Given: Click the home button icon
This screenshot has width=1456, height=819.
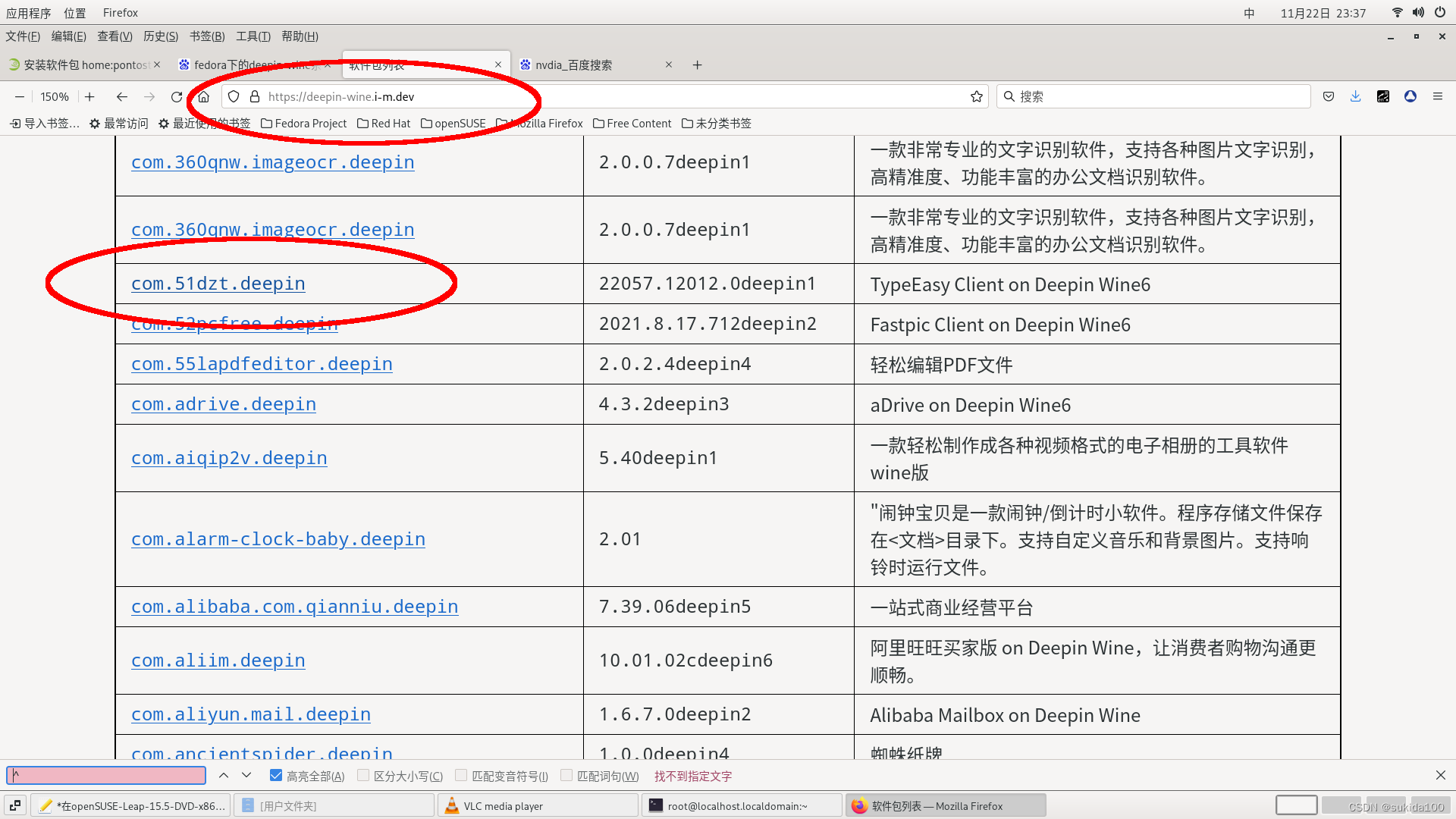Looking at the screenshot, I should [203, 97].
